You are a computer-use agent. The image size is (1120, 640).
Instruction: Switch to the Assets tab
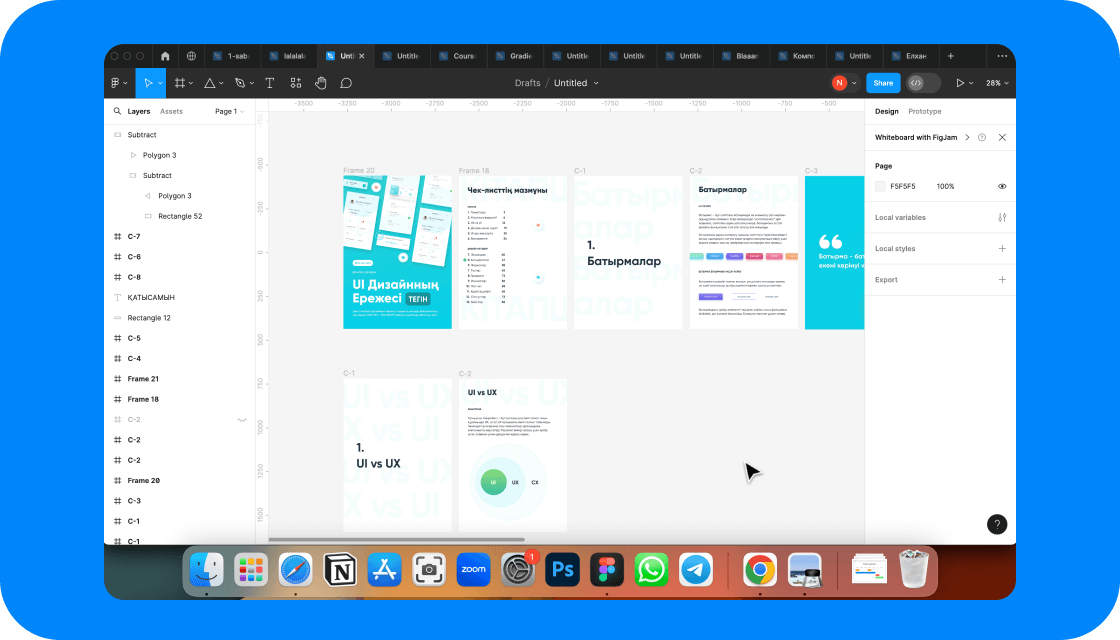(x=171, y=112)
